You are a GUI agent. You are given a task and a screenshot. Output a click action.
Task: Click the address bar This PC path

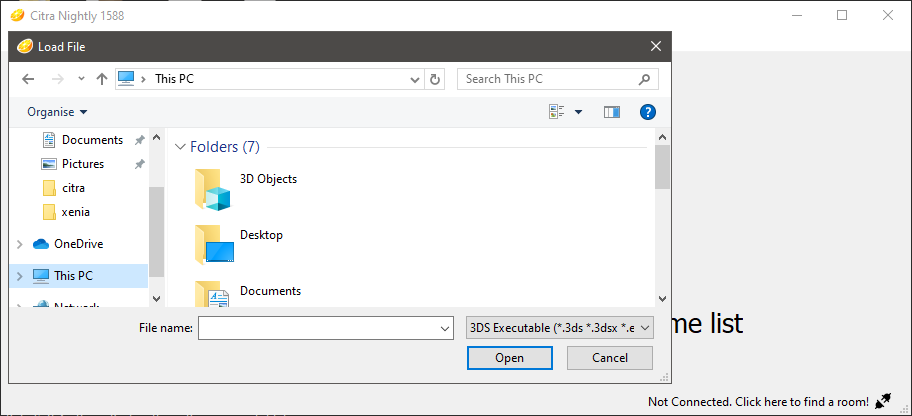[x=174, y=79]
